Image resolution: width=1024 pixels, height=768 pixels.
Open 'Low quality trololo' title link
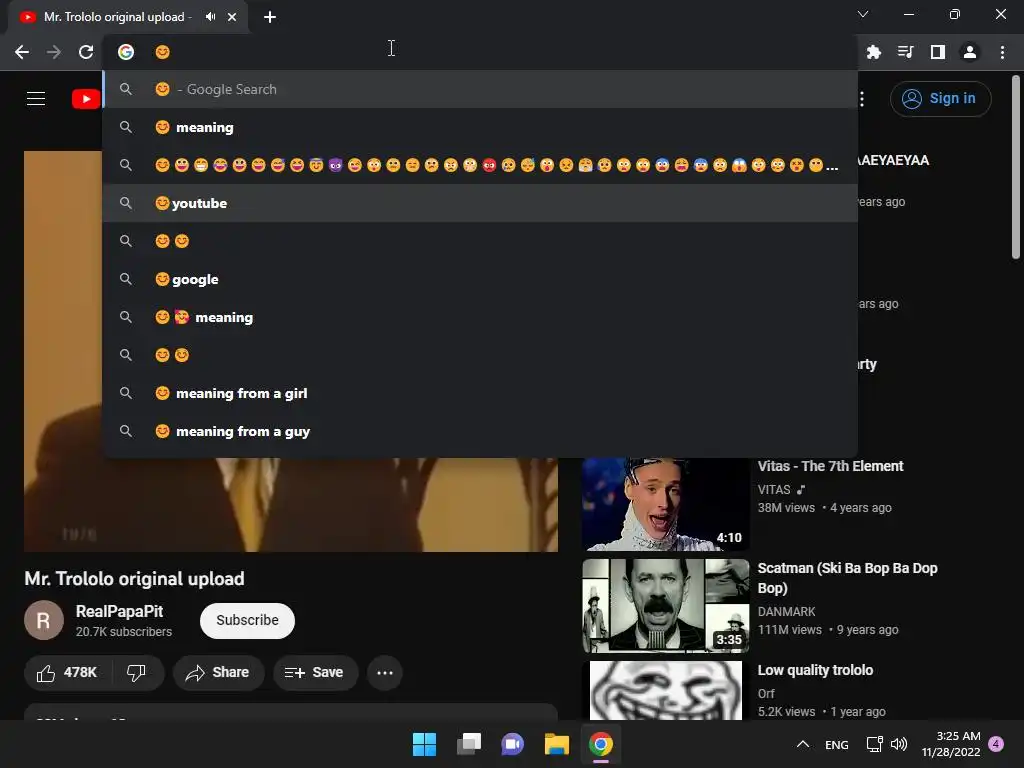(815, 671)
